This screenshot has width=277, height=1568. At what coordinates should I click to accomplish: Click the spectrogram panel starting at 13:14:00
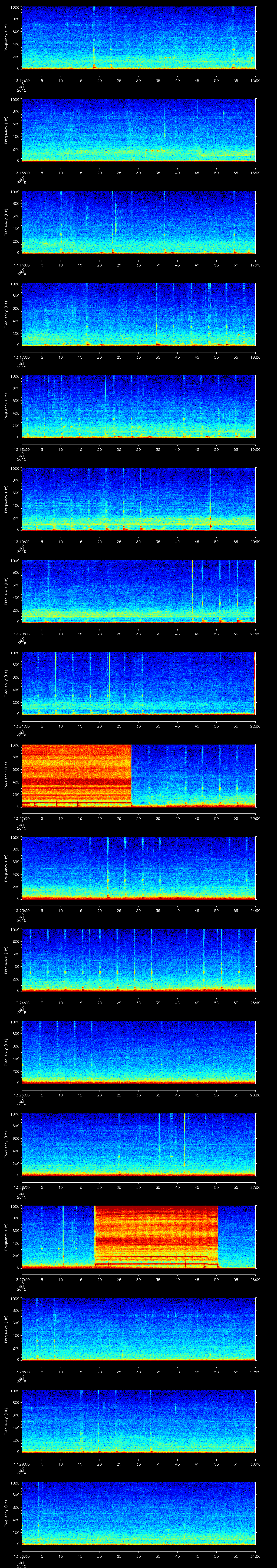pyautogui.click(x=138, y=38)
